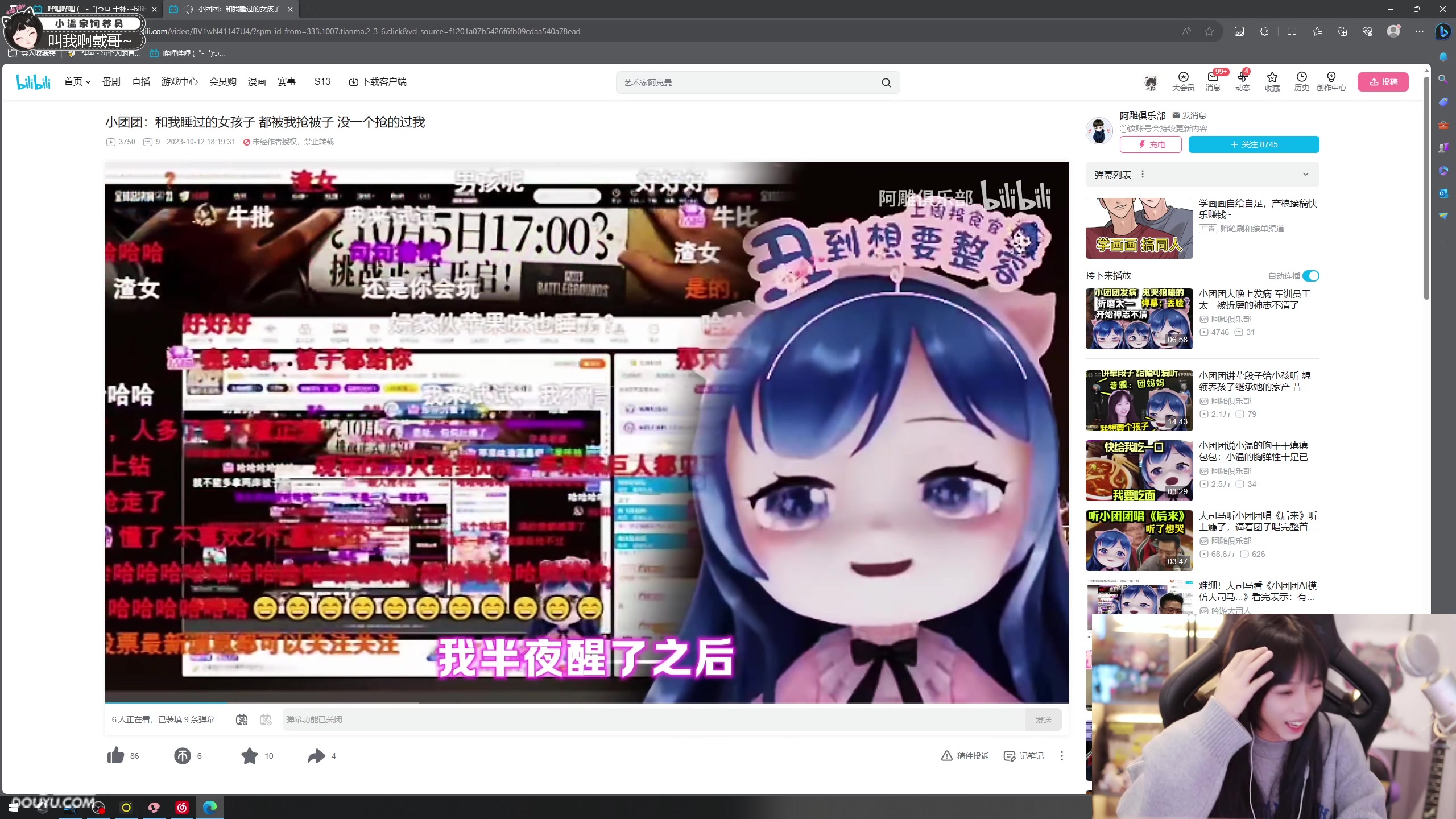Open browser split screen icon
The height and width of the screenshot is (819, 1456).
(x=1292, y=31)
